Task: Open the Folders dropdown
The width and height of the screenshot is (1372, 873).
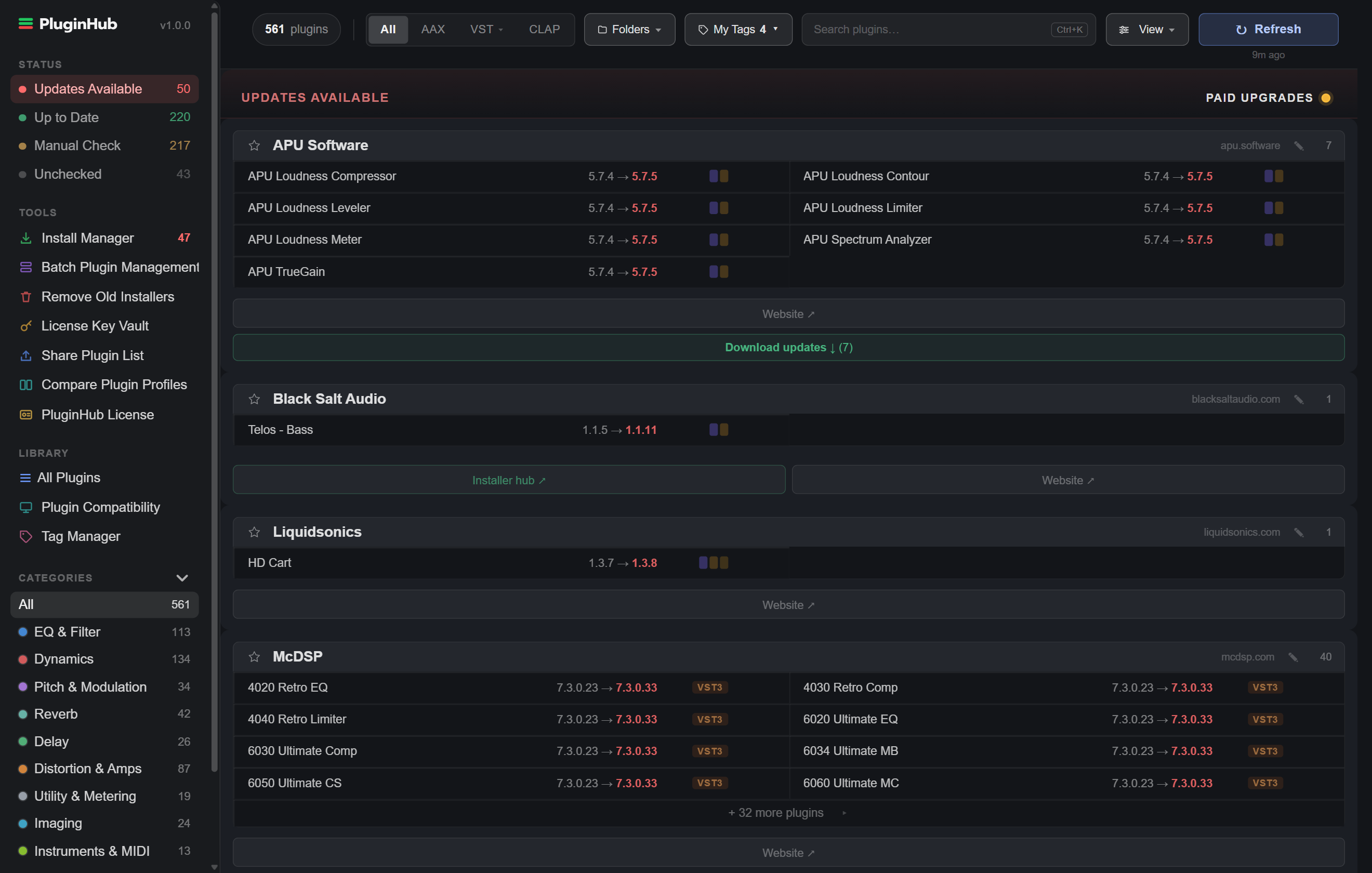Action: (x=629, y=29)
